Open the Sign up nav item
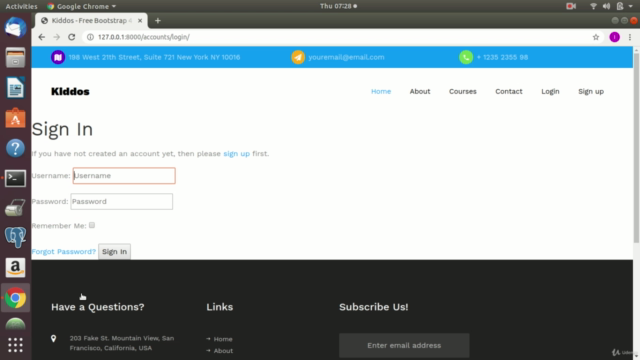This screenshot has width=640, height=360. (x=591, y=91)
